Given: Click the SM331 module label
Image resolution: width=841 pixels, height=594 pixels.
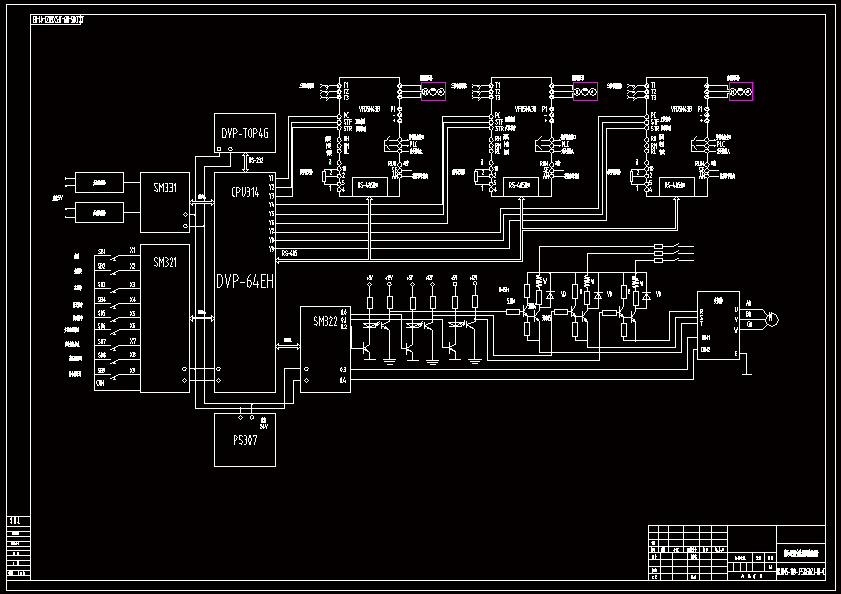Looking at the screenshot, I should pos(165,188).
